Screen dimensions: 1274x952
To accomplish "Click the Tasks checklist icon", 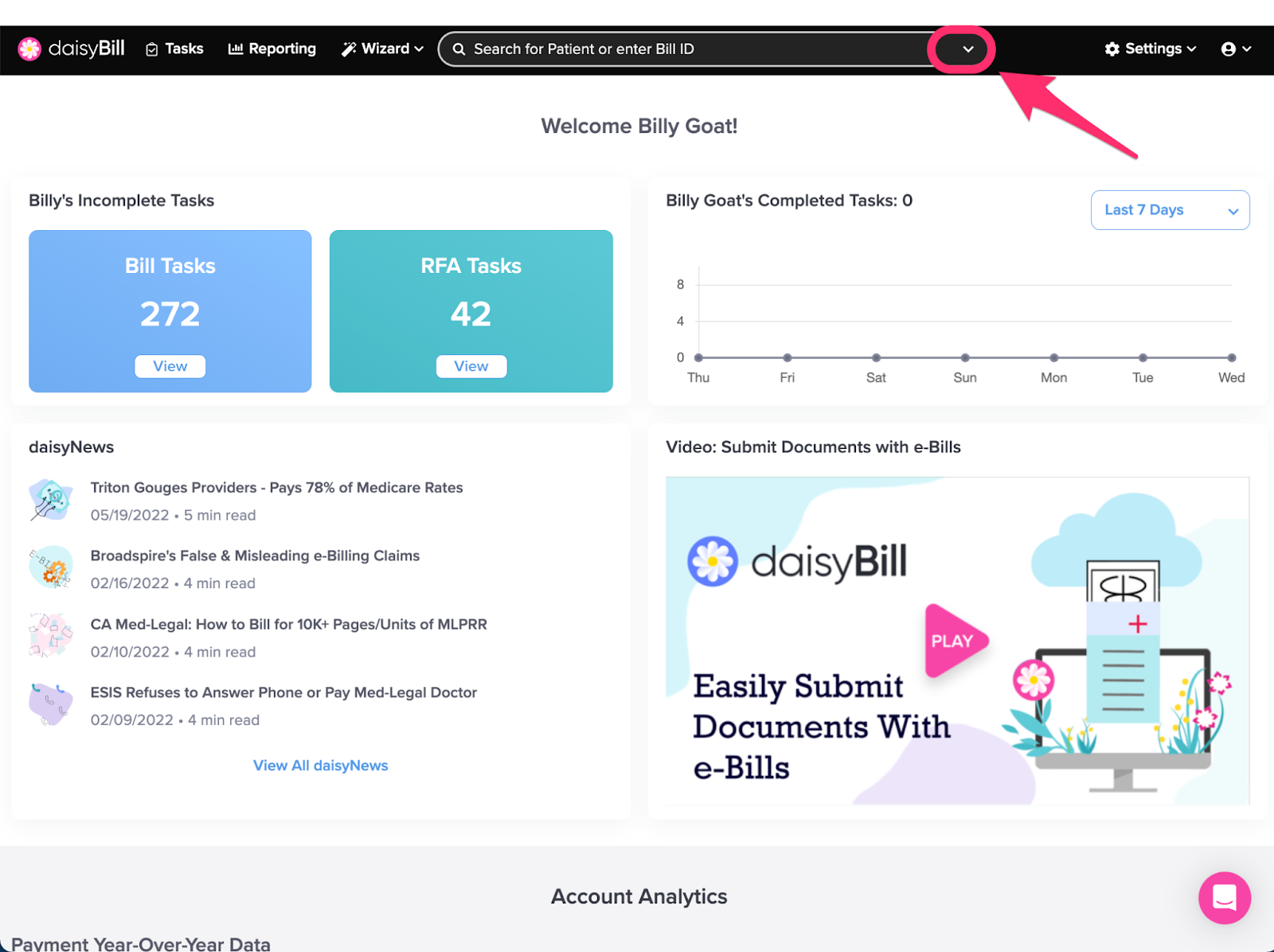I will click(152, 49).
